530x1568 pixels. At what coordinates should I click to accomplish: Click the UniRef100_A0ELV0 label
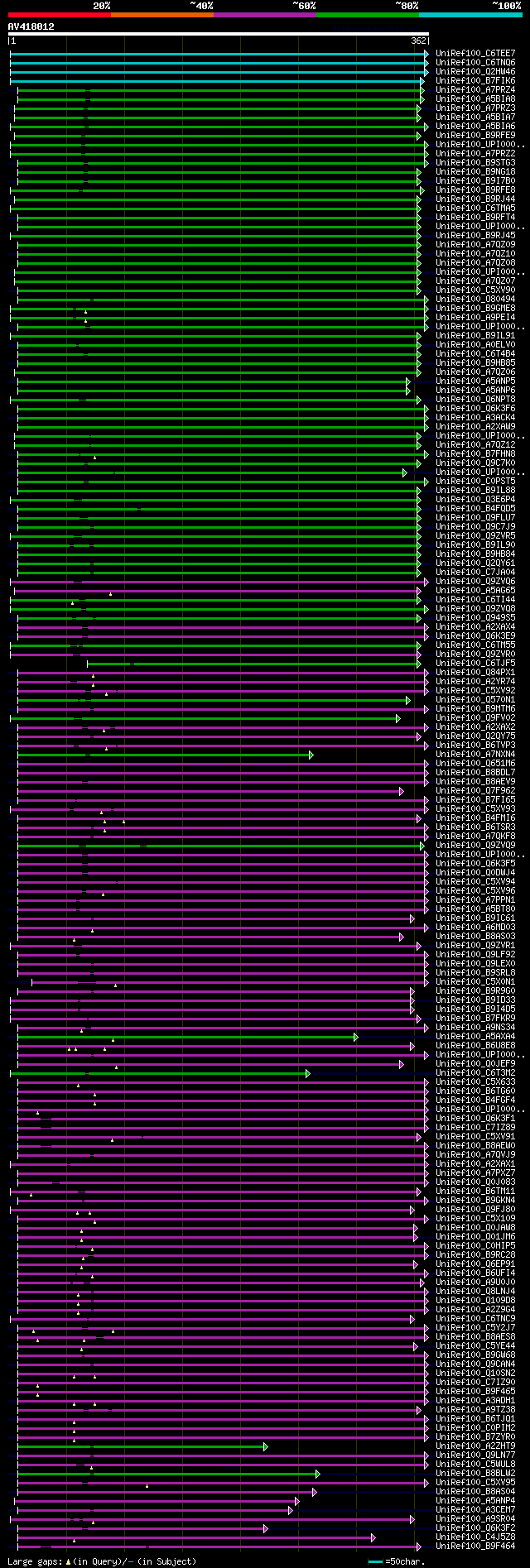pyautogui.click(x=475, y=345)
